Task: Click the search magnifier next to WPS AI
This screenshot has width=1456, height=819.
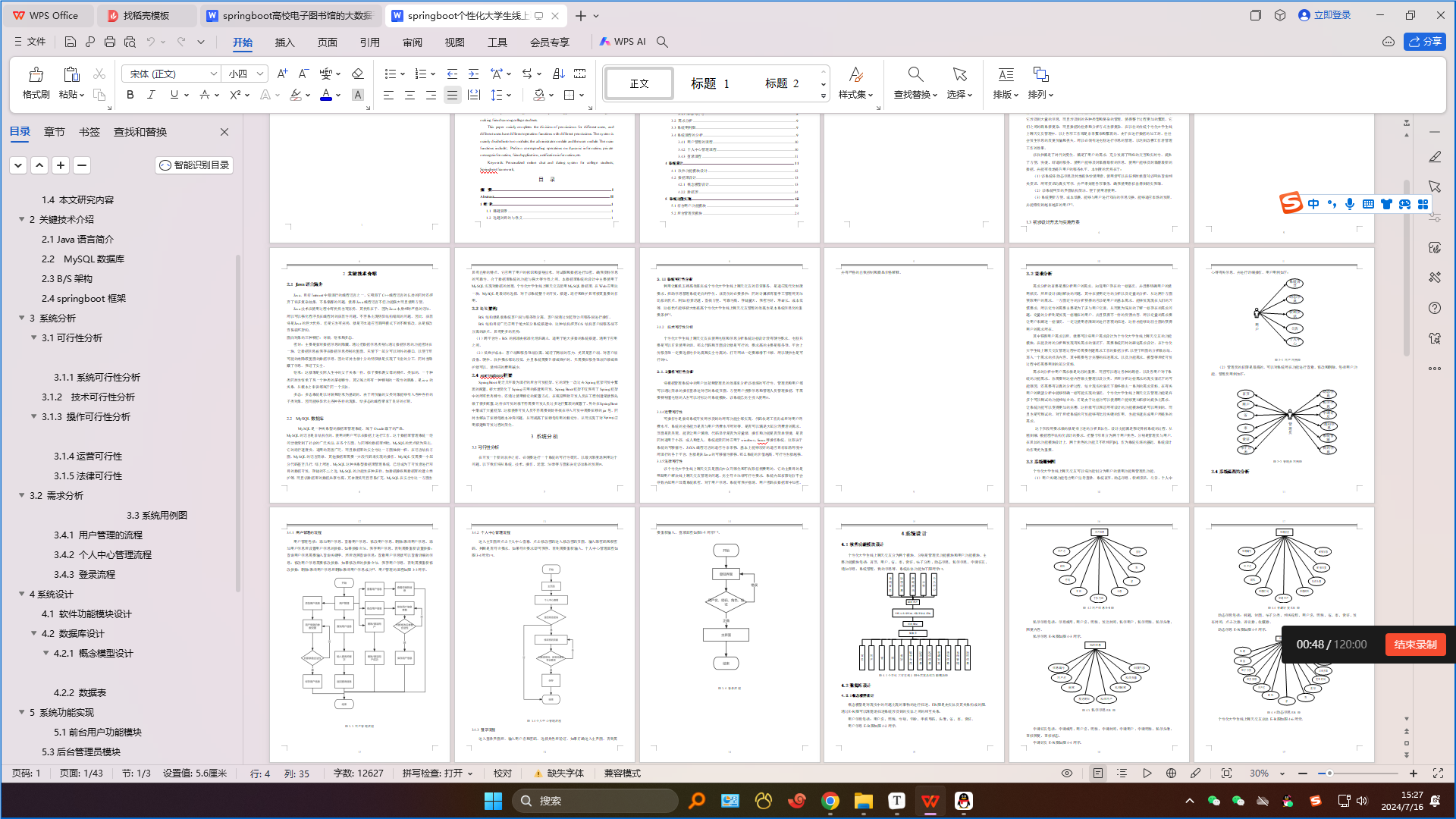Action: point(662,42)
